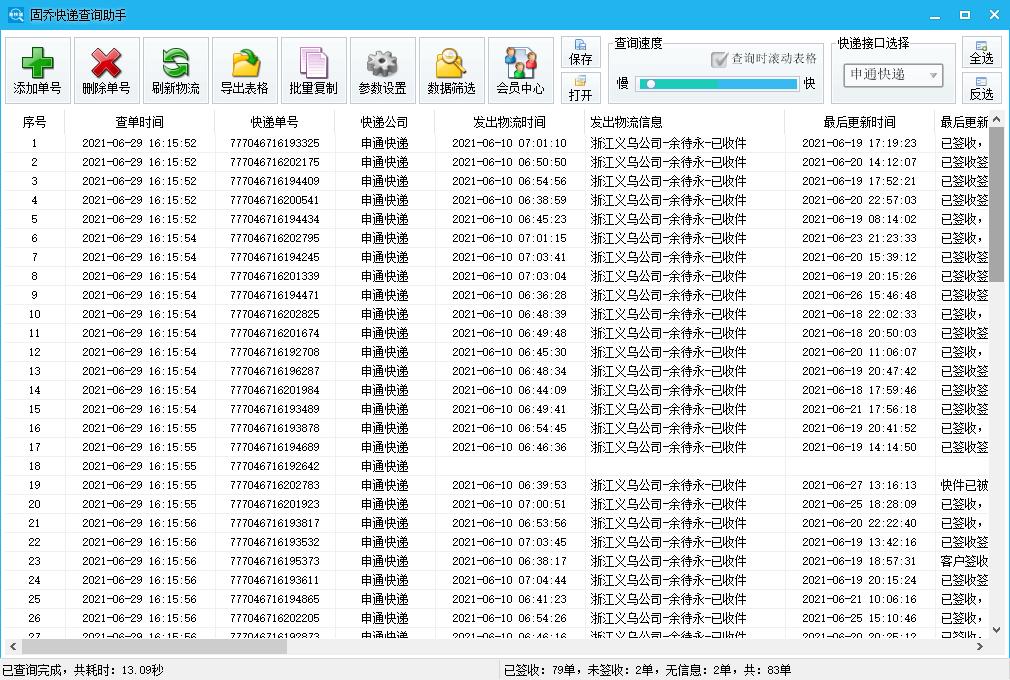Select the 导出表格 export table icon
The image size is (1010, 680).
(245, 69)
